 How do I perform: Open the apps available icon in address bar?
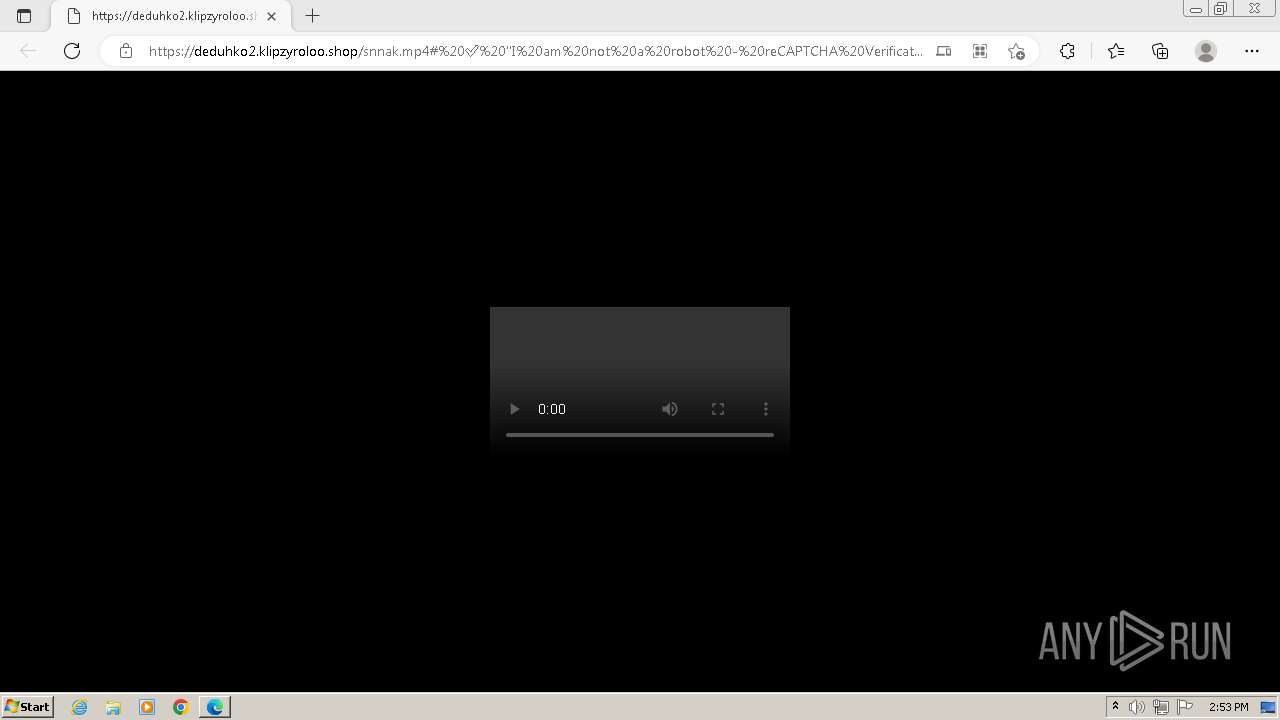click(980, 51)
